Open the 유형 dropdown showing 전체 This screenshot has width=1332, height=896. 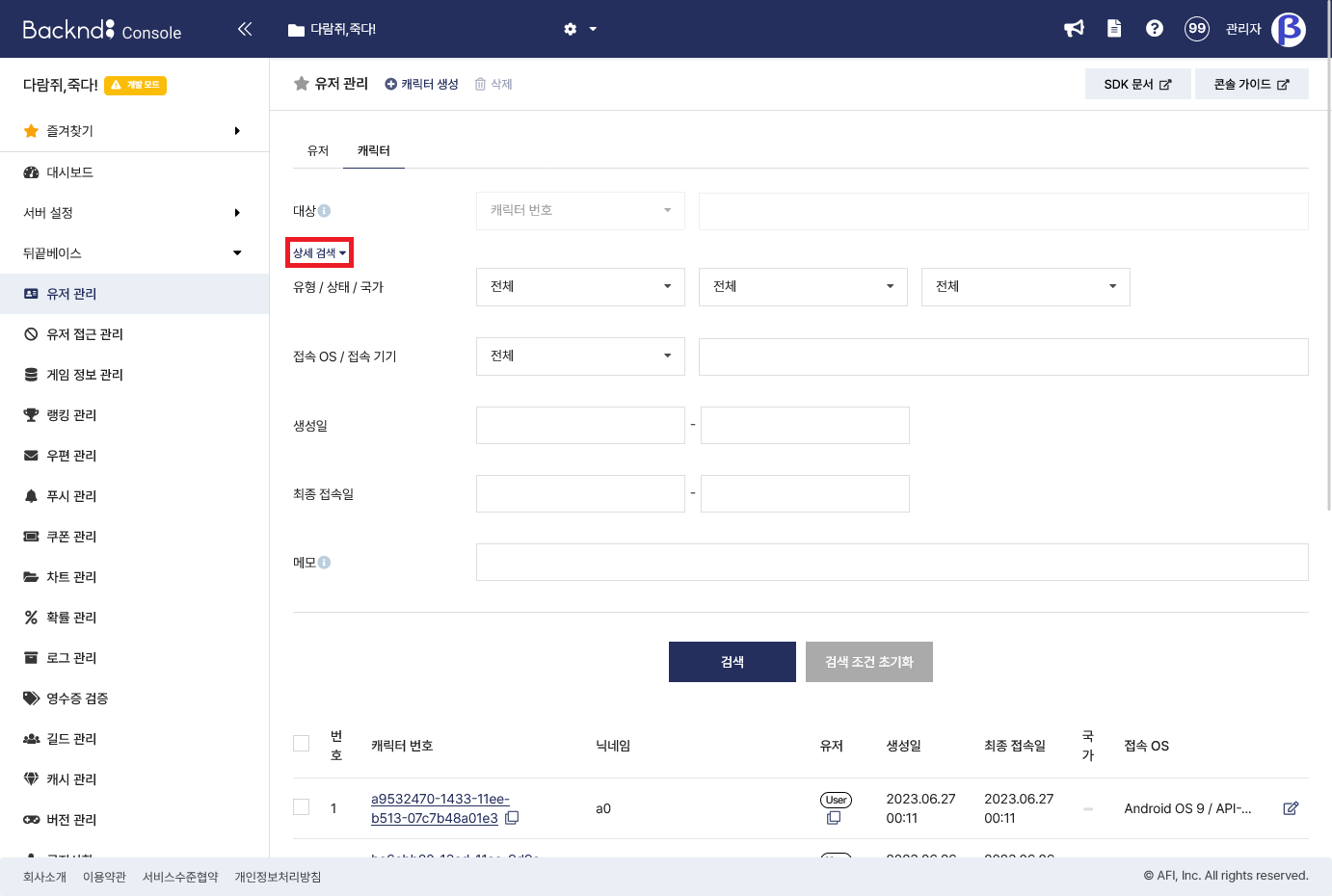(x=580, y=287)
